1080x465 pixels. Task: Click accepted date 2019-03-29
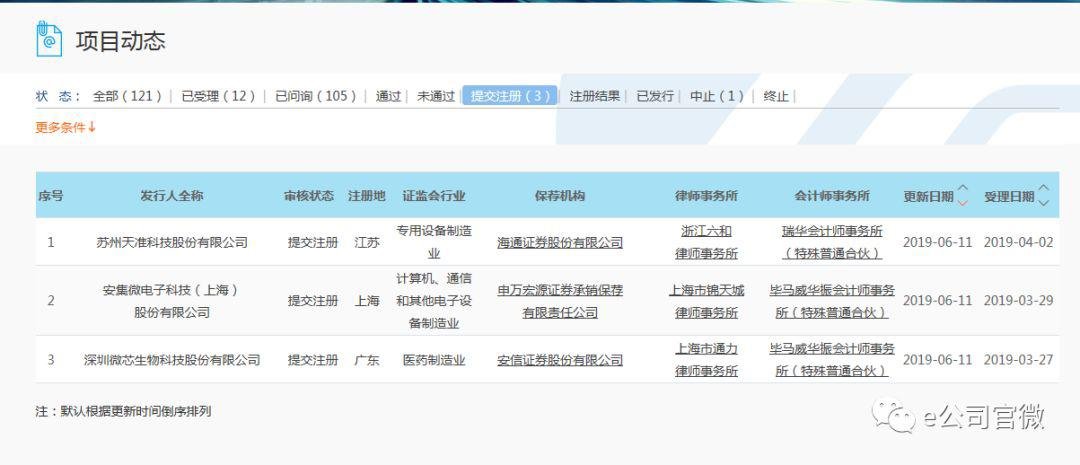pyautogui.click(x=1018, y=301)
